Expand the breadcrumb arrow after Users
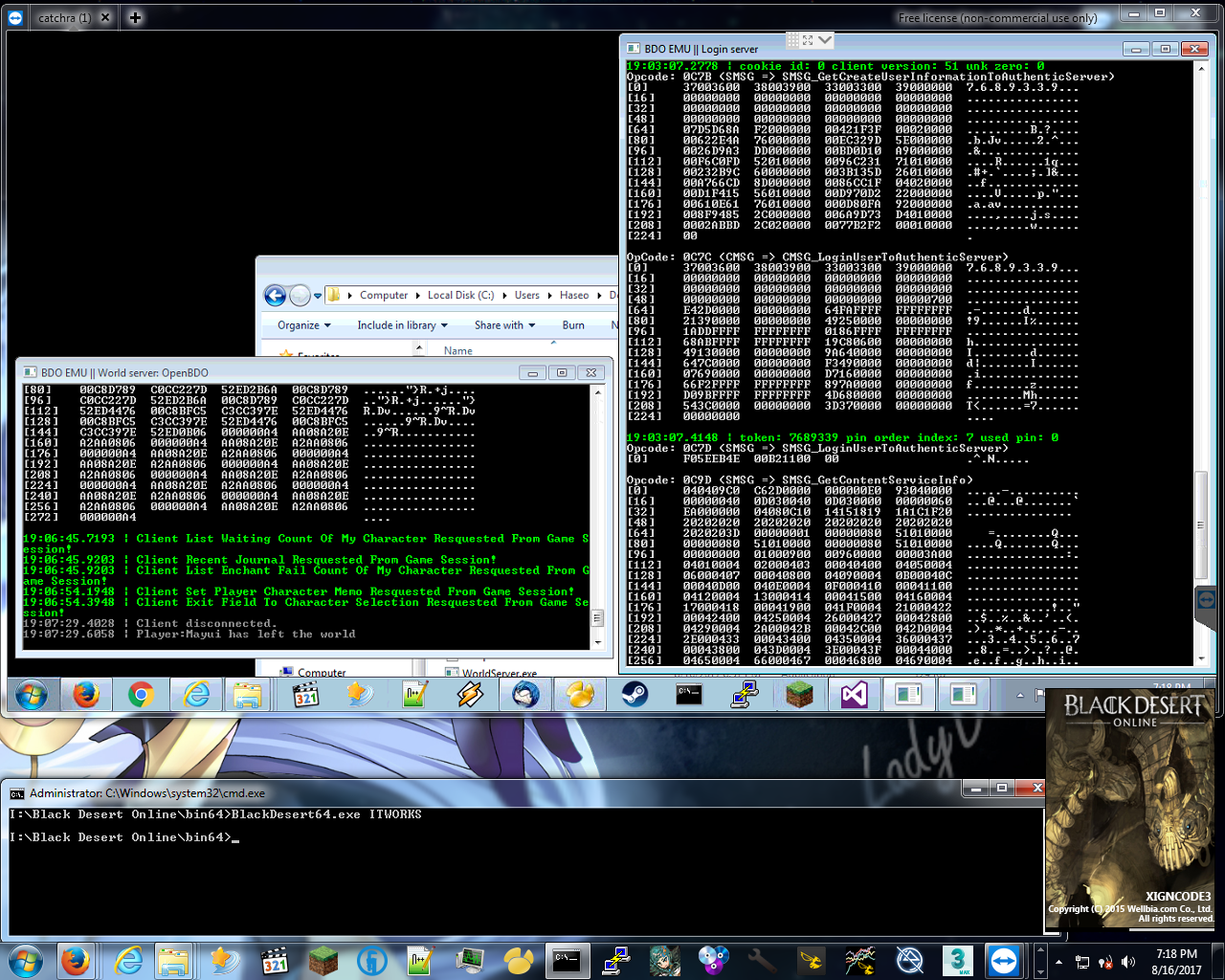The width and height of the screenshot is (1225, 980). 549,296
